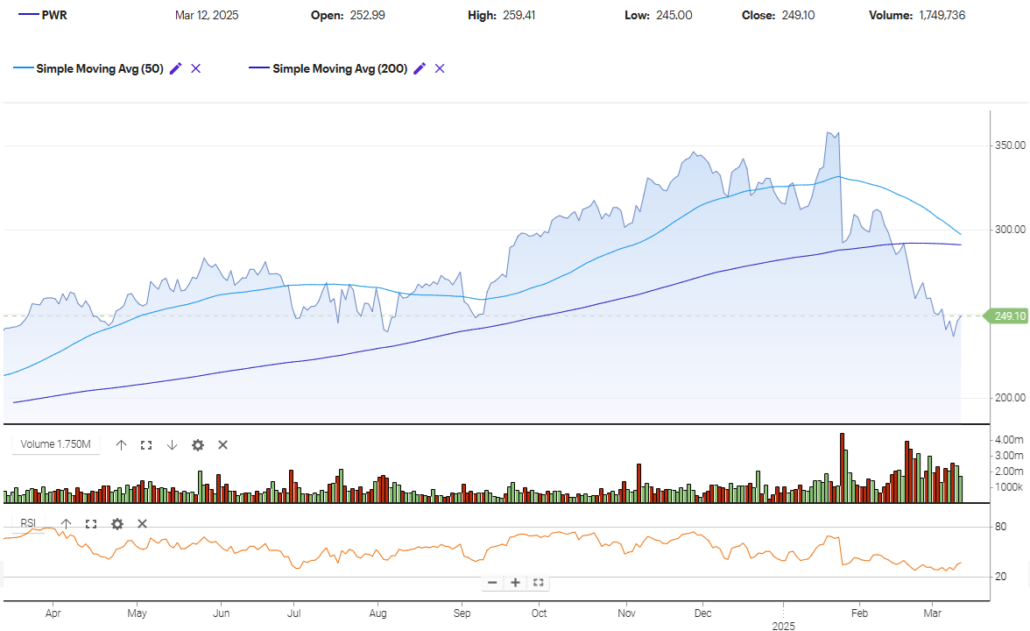The height and width of the screenshot is (631, 1030).
Task: Remove the Simple Moving Avg (50) indicator
Action: click(x=196, y=69)
